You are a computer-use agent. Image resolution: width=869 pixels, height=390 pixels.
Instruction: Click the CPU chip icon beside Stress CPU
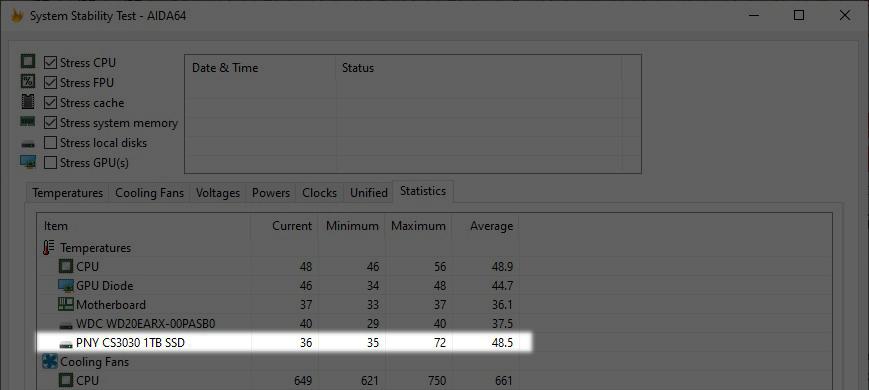click(x=28, y=61)
